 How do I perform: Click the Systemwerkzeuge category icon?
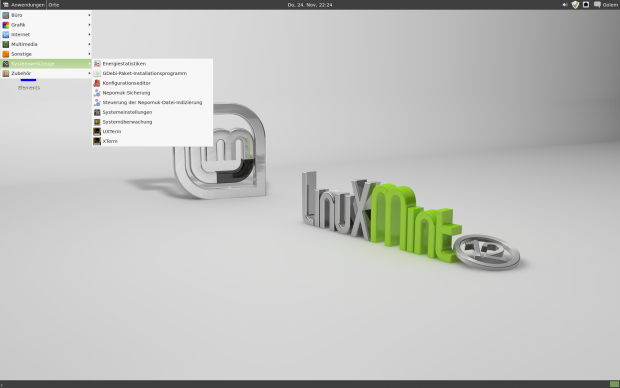point(6,64)
